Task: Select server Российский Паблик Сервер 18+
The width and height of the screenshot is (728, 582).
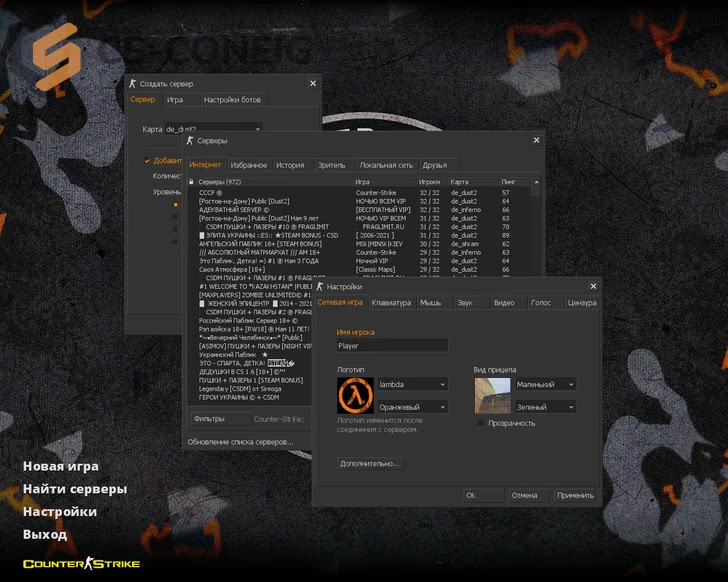Action: point(251,320)
